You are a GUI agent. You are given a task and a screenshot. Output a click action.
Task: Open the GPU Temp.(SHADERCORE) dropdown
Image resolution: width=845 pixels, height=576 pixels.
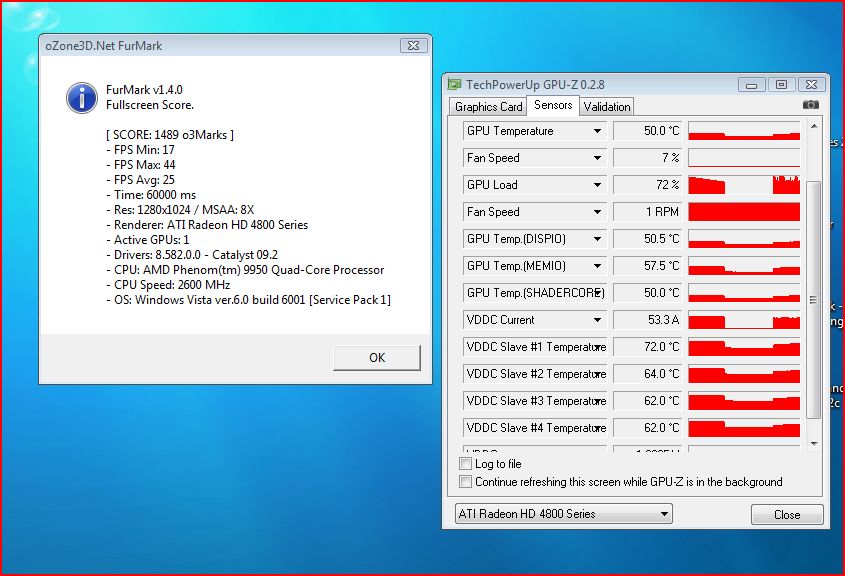tap(597, 293)
